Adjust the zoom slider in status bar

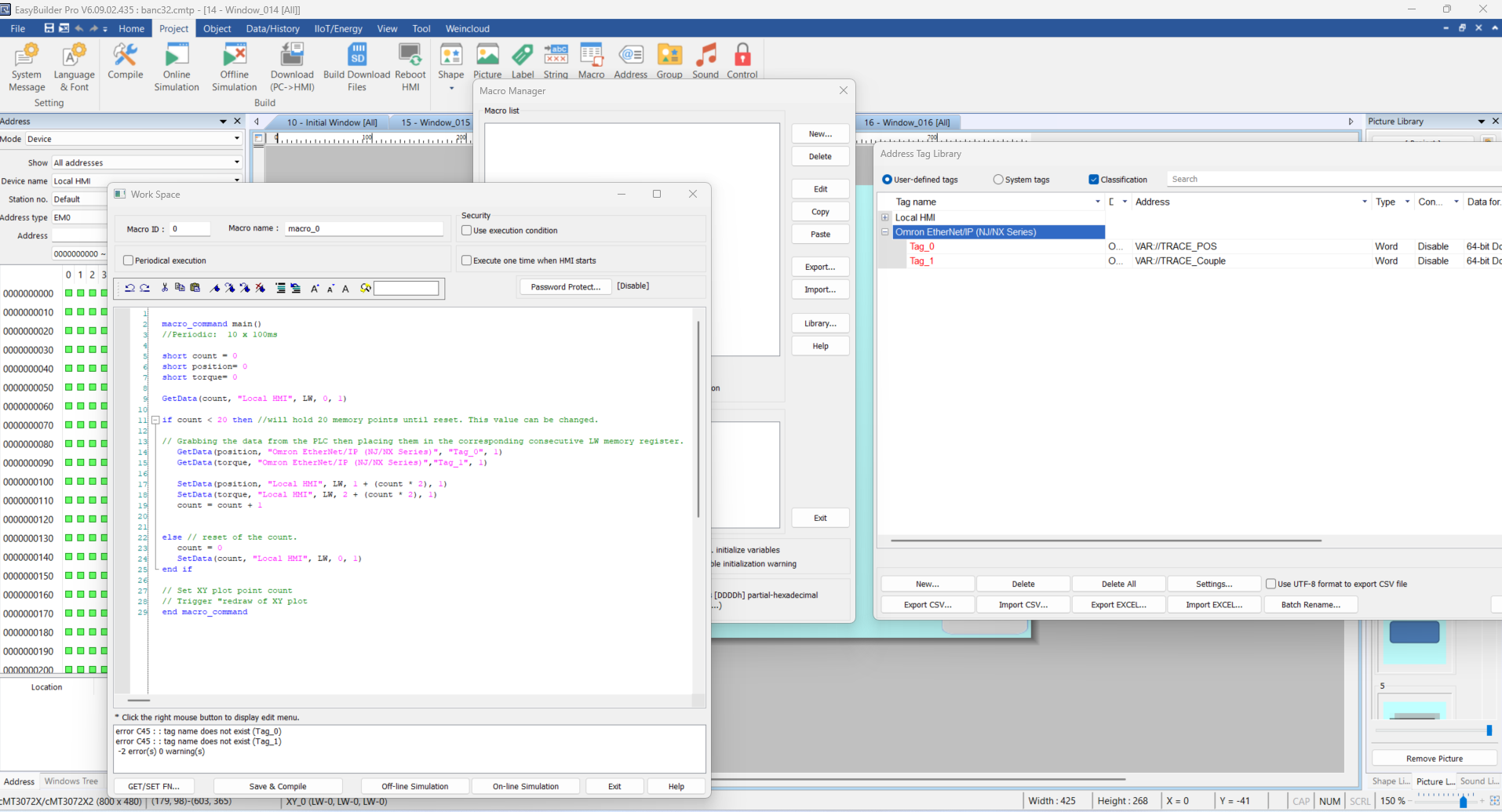point(1463,801)
